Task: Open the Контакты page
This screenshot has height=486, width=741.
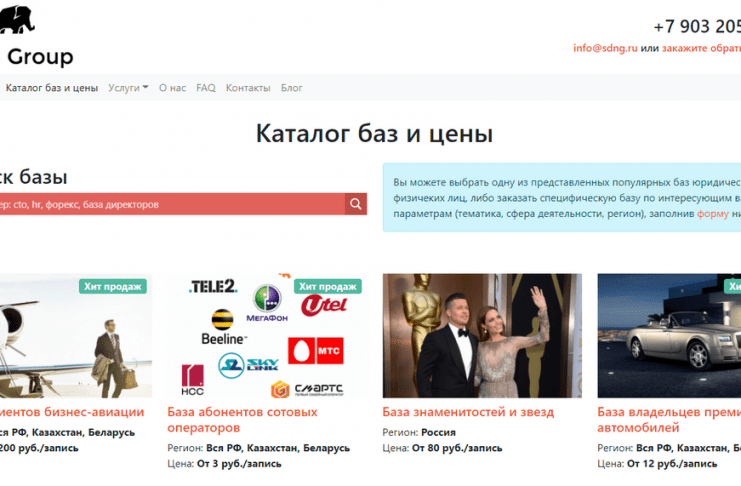Action: [248, 88]
